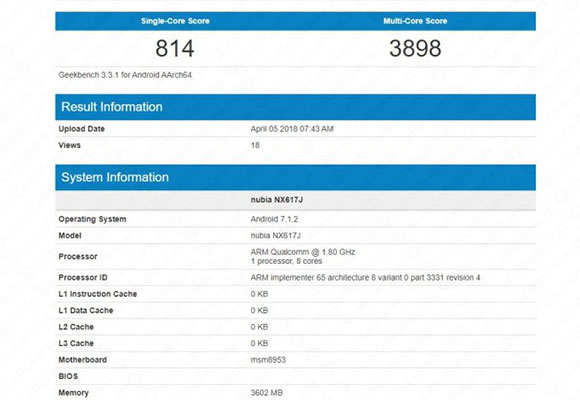Select the L3 Cache 0 KB value
The height and width of the screenshot is (400, 580).
(x=259, y=343)
